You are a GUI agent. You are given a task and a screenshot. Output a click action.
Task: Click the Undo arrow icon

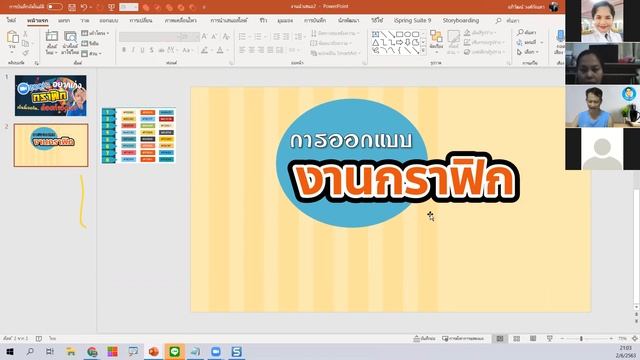point(84,7)
